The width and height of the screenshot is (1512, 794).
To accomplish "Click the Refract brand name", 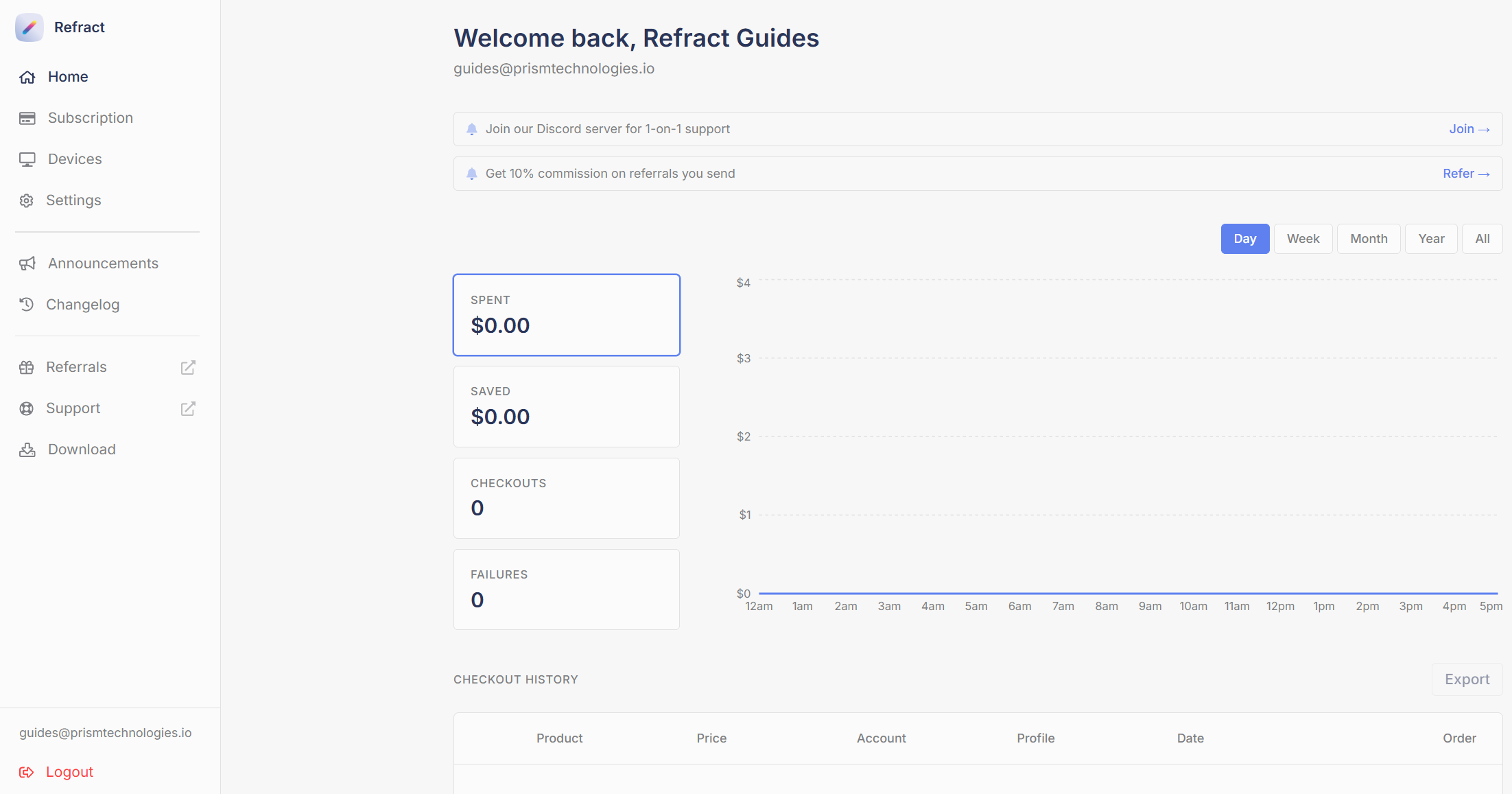I will pyautogui.click(x=80, y=27).
